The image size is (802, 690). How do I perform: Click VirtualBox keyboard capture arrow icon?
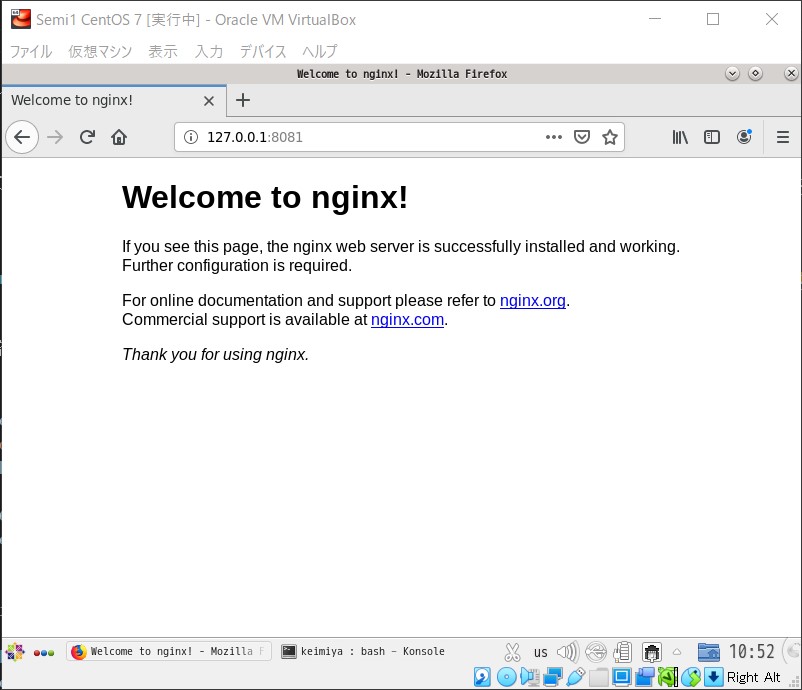tap(713, 677)
